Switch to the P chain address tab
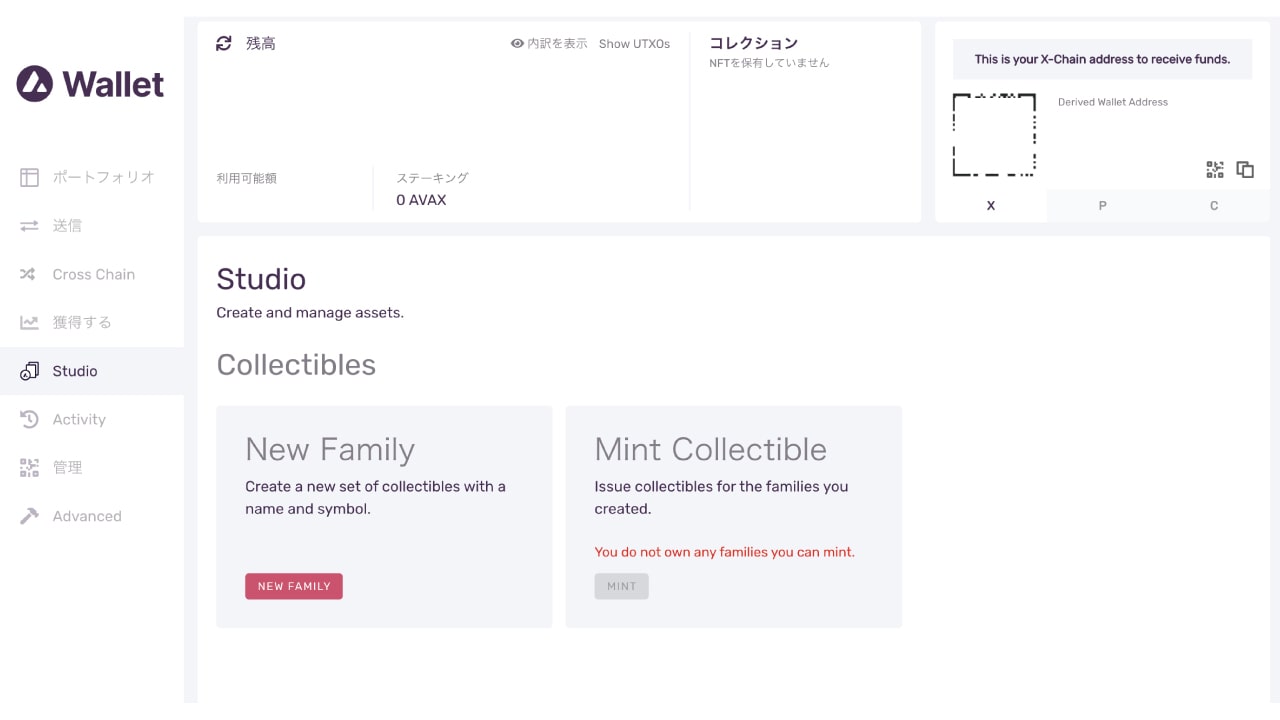Screen dimensions: 1280x720 1102,205
